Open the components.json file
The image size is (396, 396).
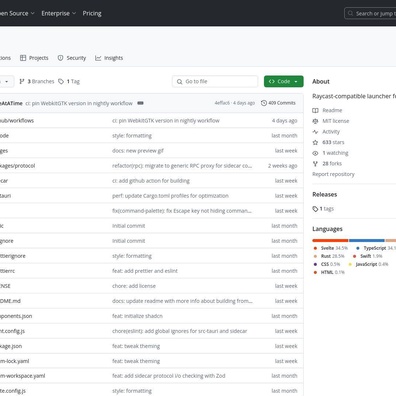[x=16, y=316]
